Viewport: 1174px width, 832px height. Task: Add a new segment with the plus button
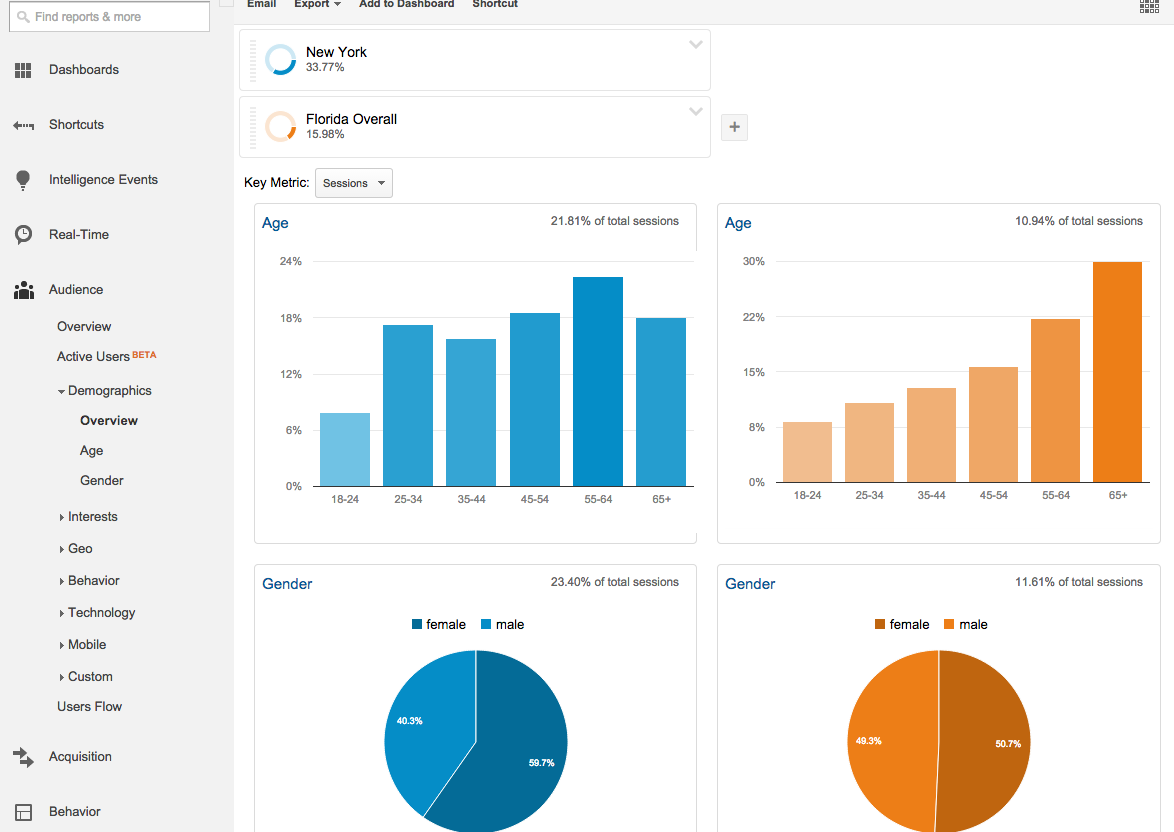(734, 127)
